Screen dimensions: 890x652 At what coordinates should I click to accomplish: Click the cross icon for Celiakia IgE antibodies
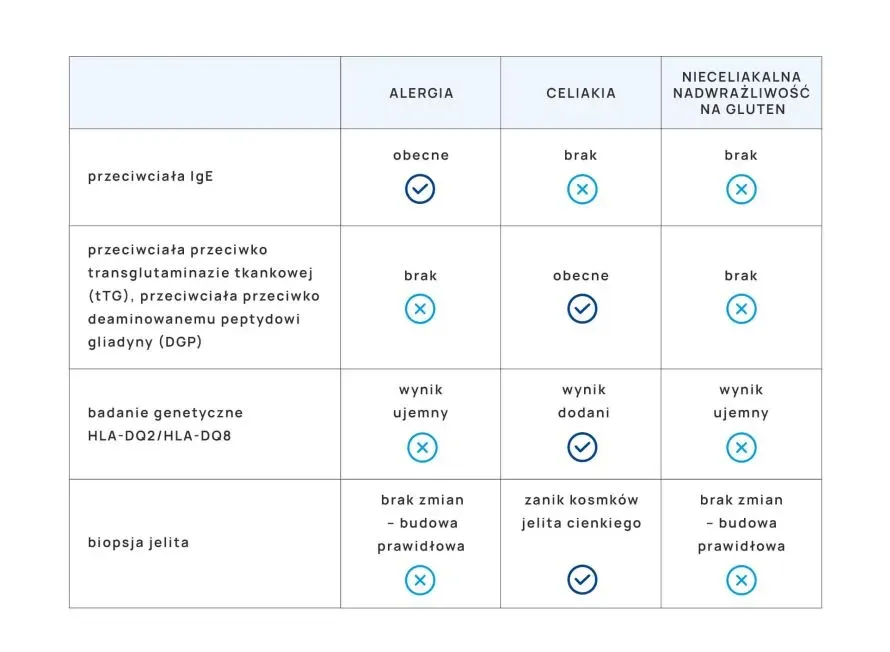pos(581,189)
